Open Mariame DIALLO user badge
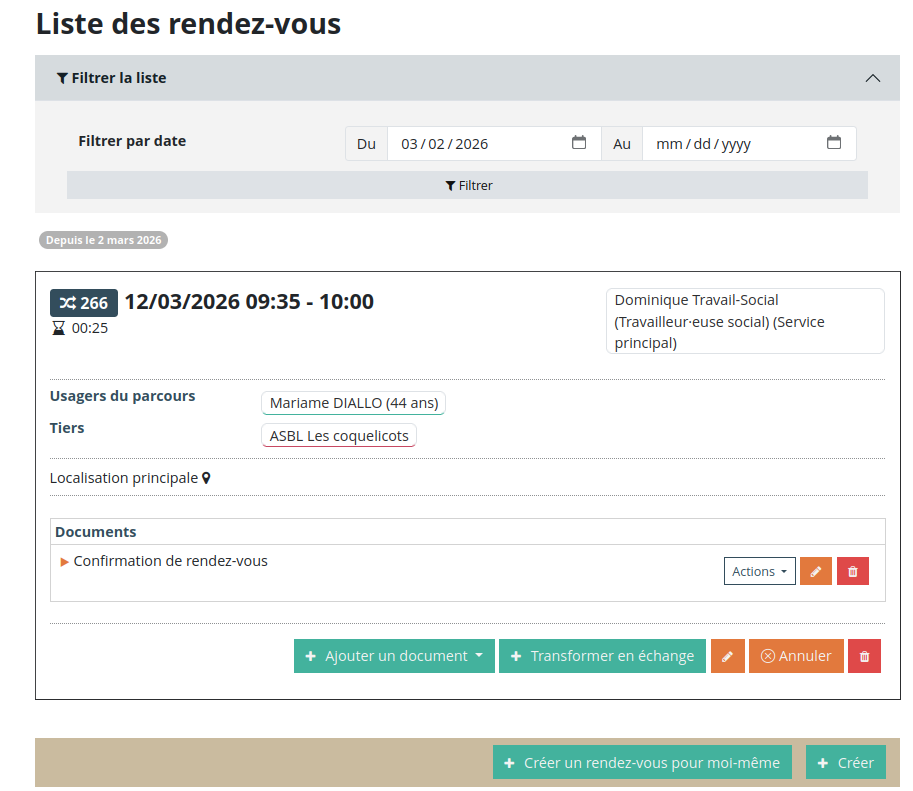913x791 pixels. click(x=354, y=403)
